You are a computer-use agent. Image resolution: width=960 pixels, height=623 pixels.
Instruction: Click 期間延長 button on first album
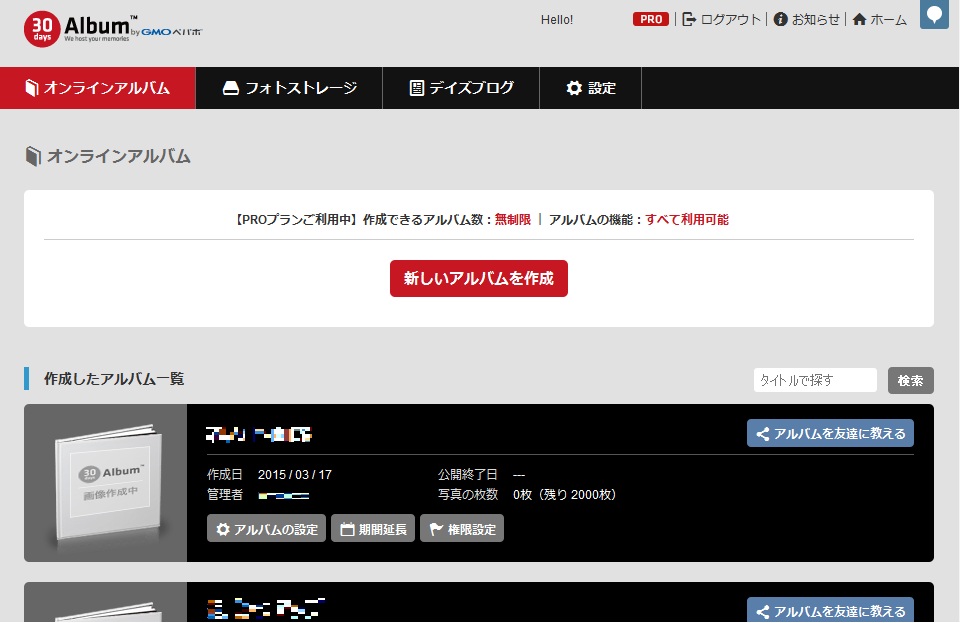(373, 529)
